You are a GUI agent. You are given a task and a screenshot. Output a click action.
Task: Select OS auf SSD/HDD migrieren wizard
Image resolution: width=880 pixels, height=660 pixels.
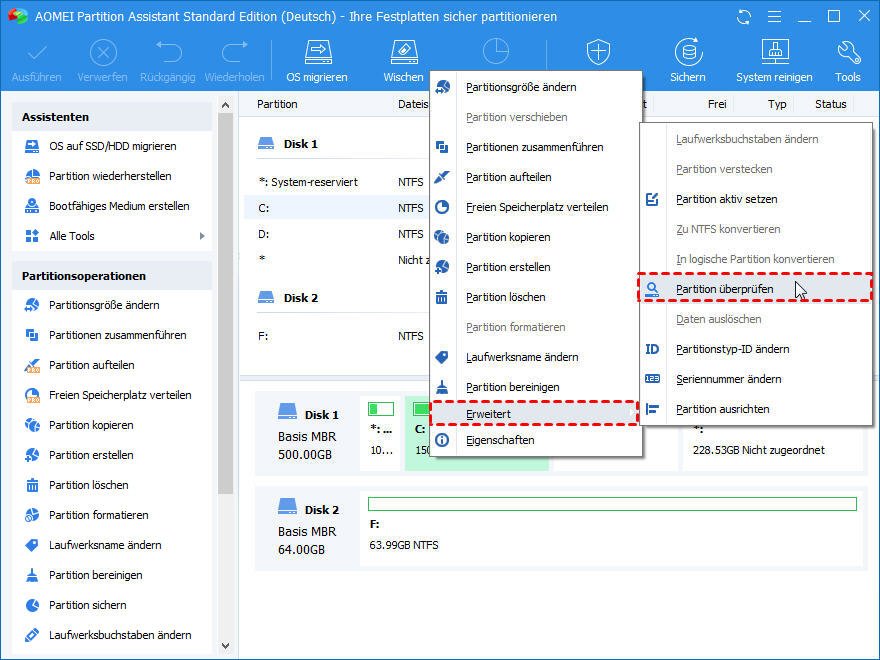pyautogui.click(x=112, y=146)
